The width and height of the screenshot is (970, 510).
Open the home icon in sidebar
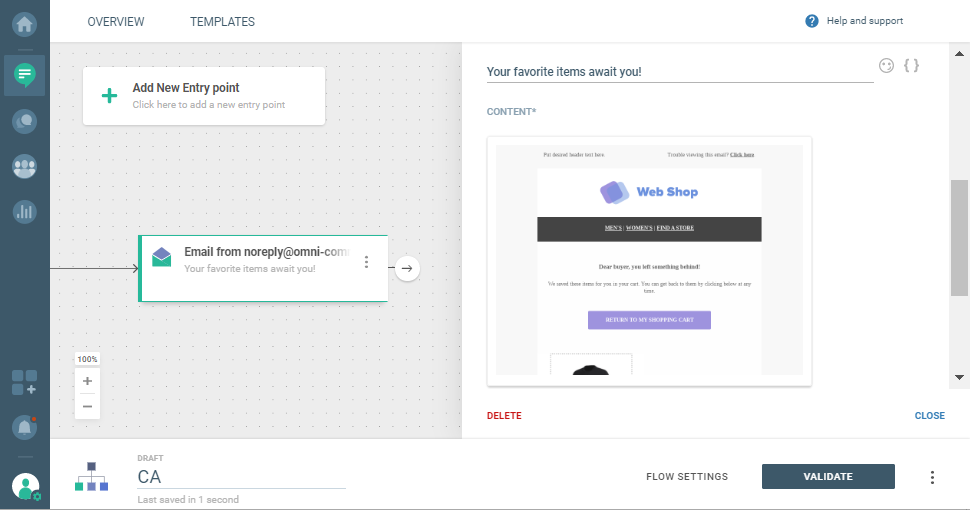pyautogui.click(x=25, y=21)
